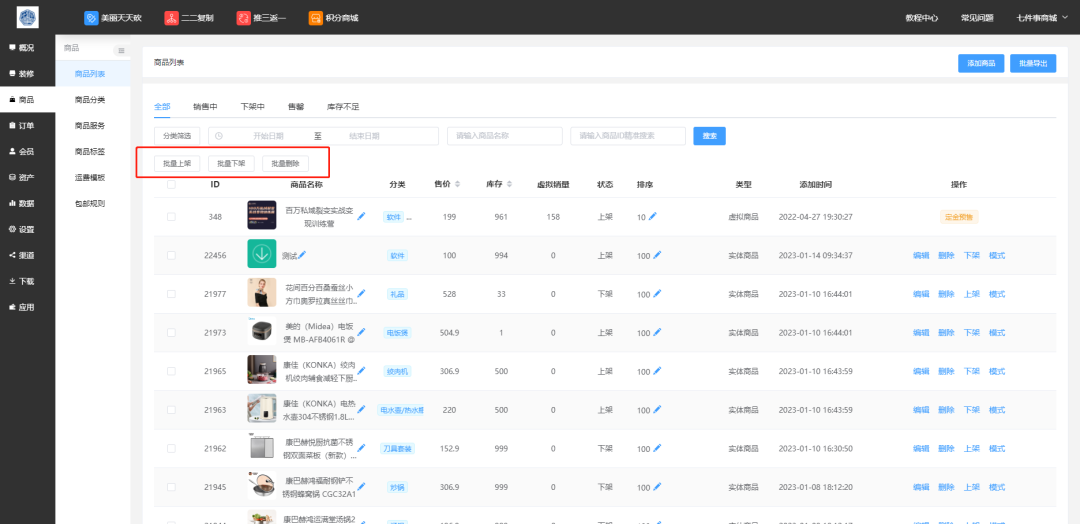Edit sort value pencil in row 22456
Screen dimensions: 1080x524
tap(657, 255)
